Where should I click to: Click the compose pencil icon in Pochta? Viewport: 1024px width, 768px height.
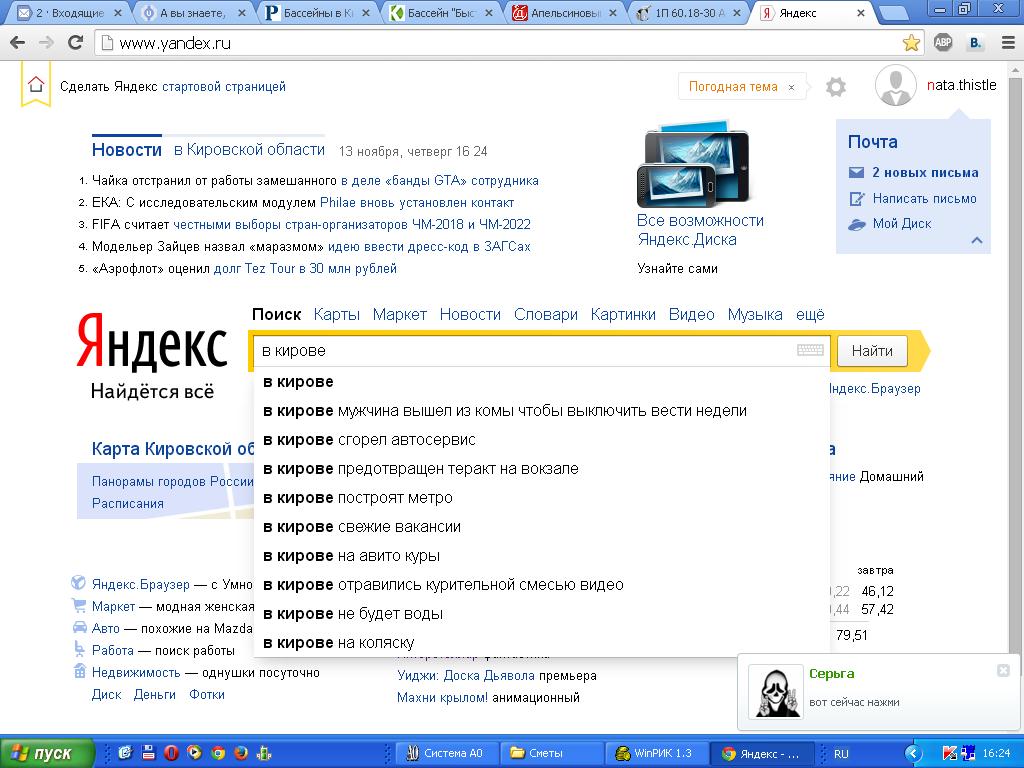(x=856, y=199)
